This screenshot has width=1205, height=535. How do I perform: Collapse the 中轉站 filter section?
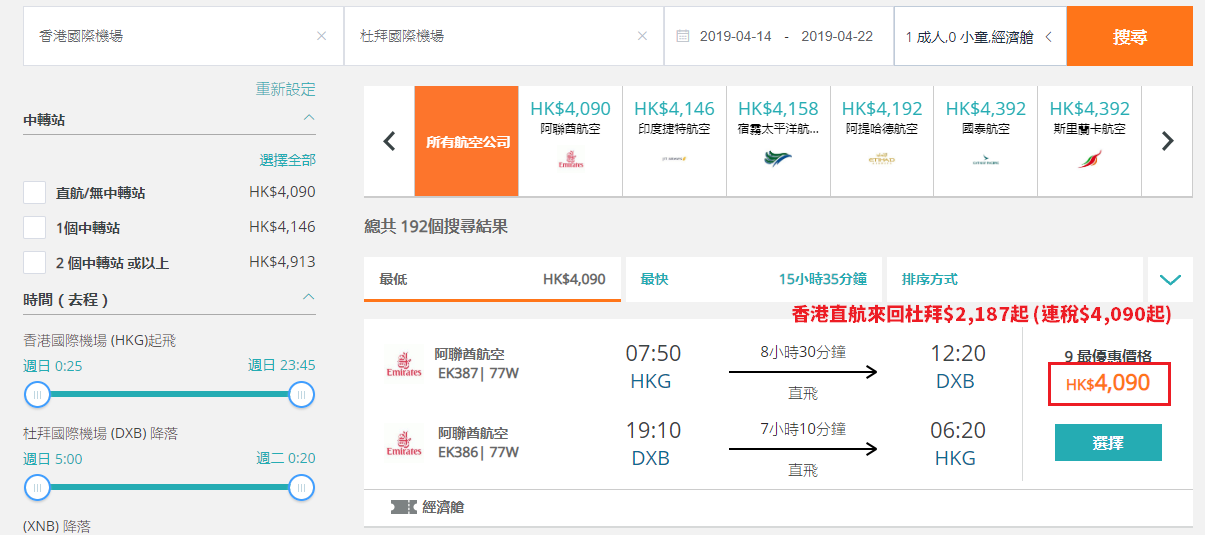pos(309,118)
